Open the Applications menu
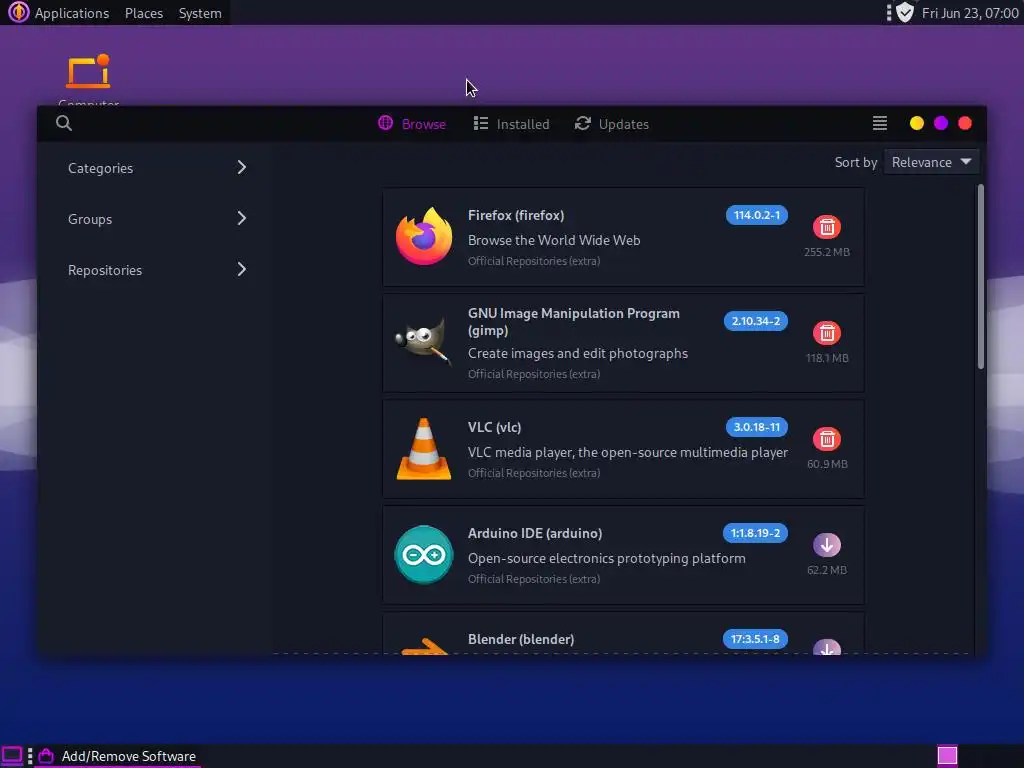This screenshot has width=1024, height=768. click(x=71, y=13)
